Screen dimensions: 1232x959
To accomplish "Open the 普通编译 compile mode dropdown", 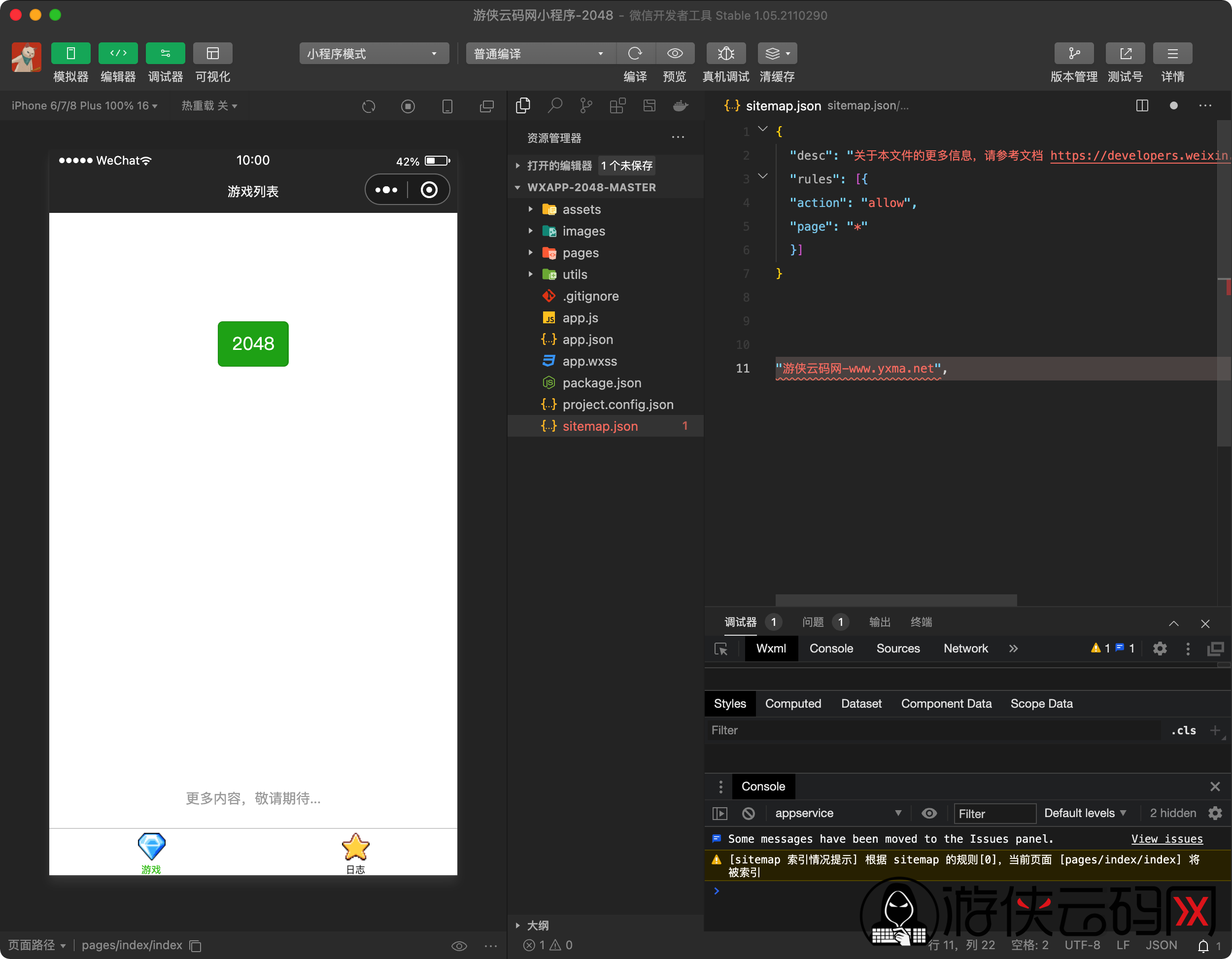I will (541, 54).
